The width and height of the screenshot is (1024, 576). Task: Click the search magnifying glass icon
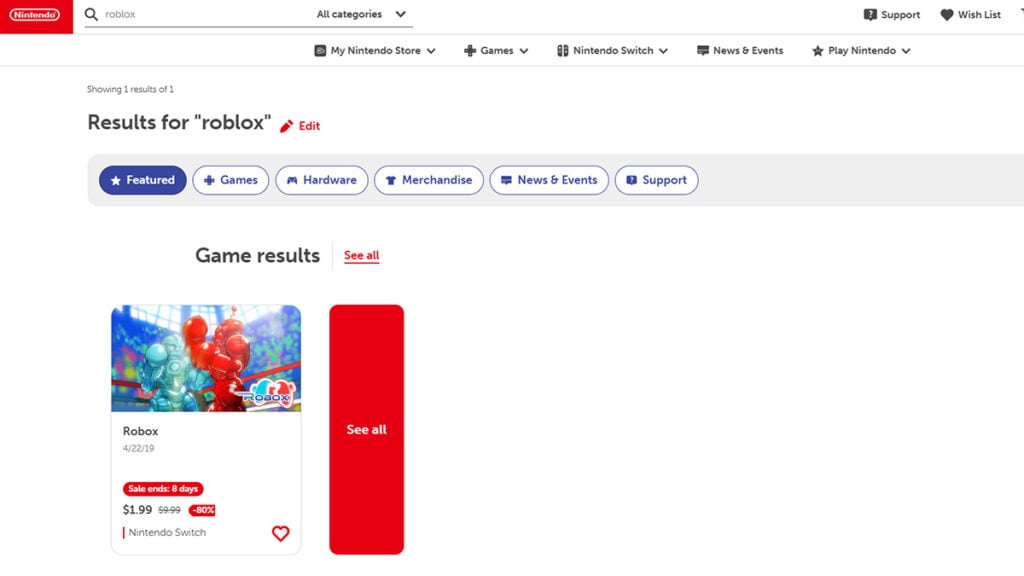click(90, 14)
